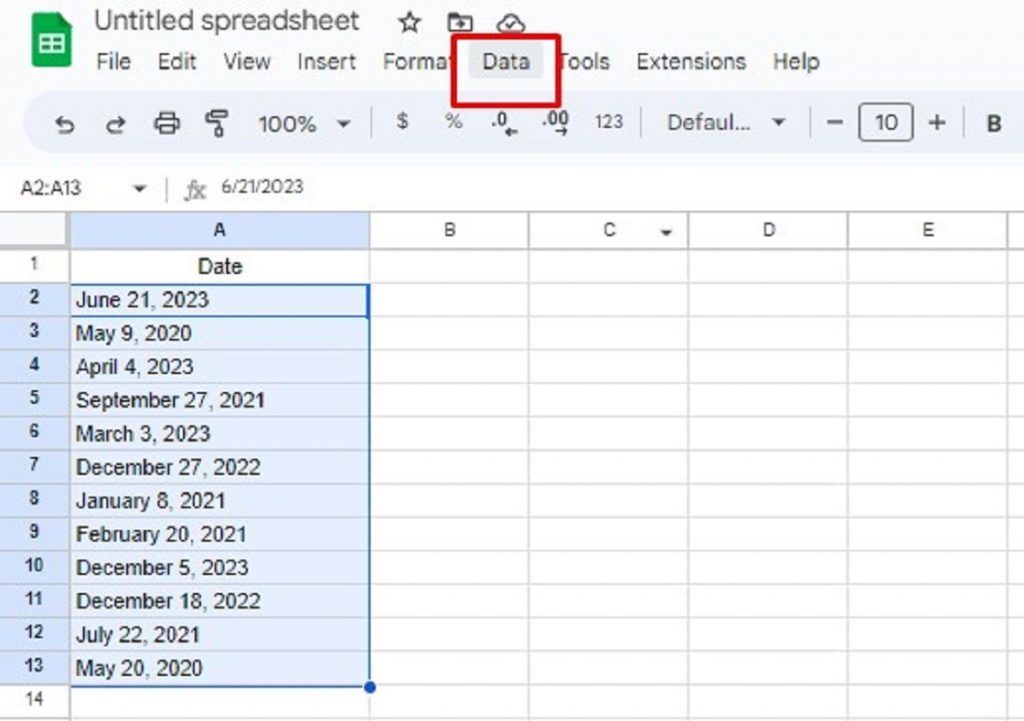The width and height of the screenshot is (1024, 721).
Task: Select cell May 20, 2020
Action: (x=219, y=668)
